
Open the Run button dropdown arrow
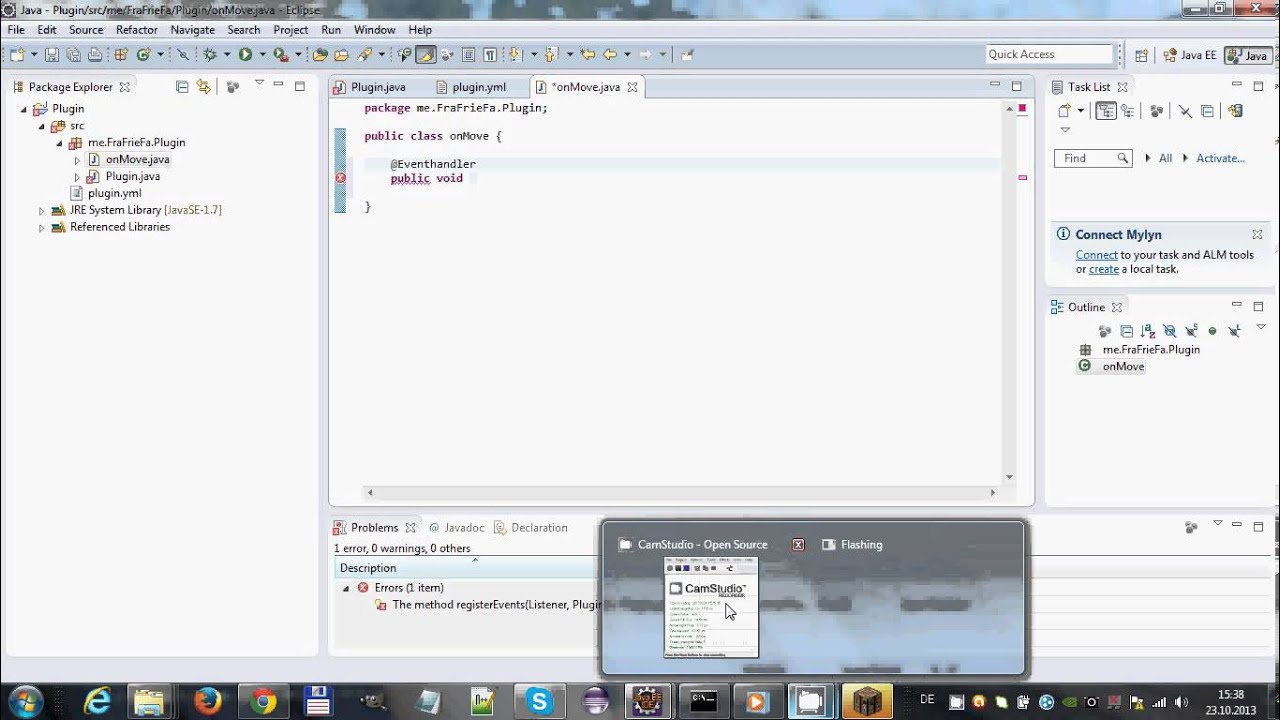[262, 55]
